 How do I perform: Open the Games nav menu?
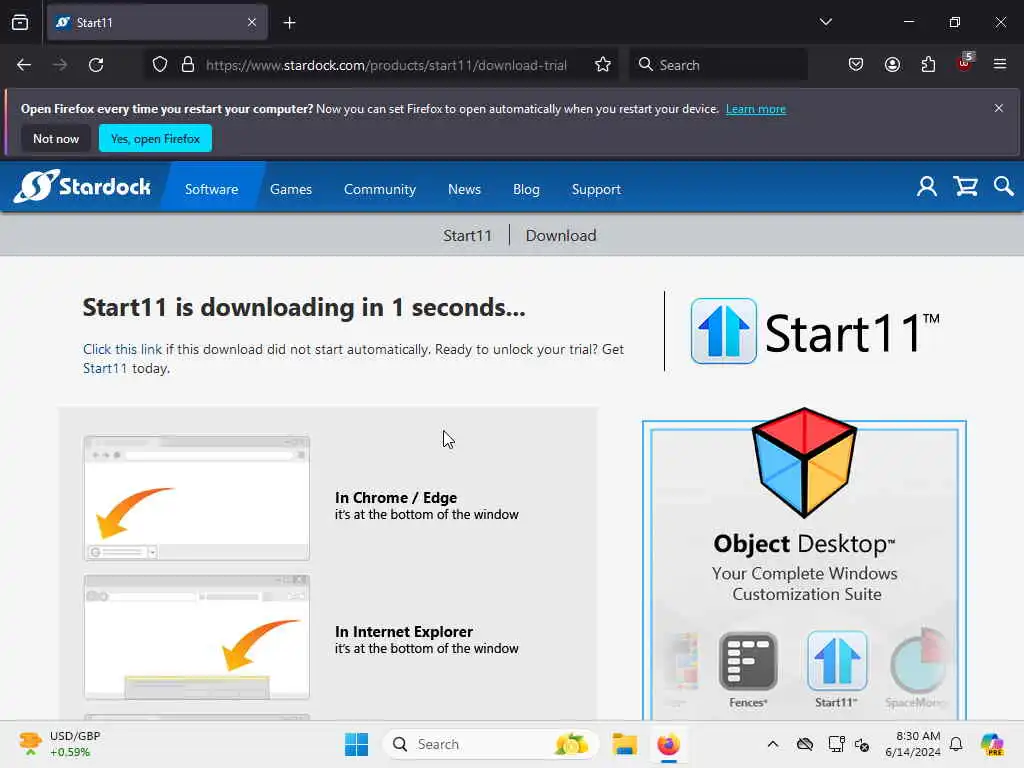[291, 189]
